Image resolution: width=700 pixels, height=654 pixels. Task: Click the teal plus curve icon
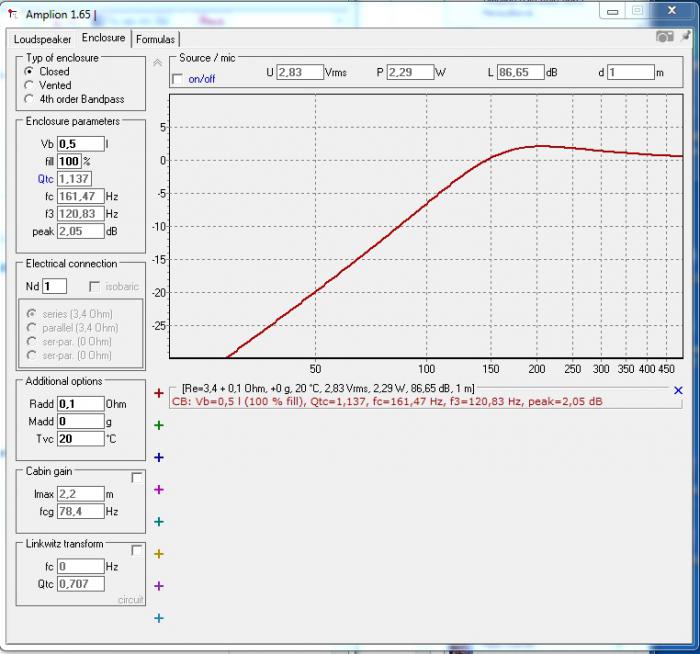click(x=158, y=522)
